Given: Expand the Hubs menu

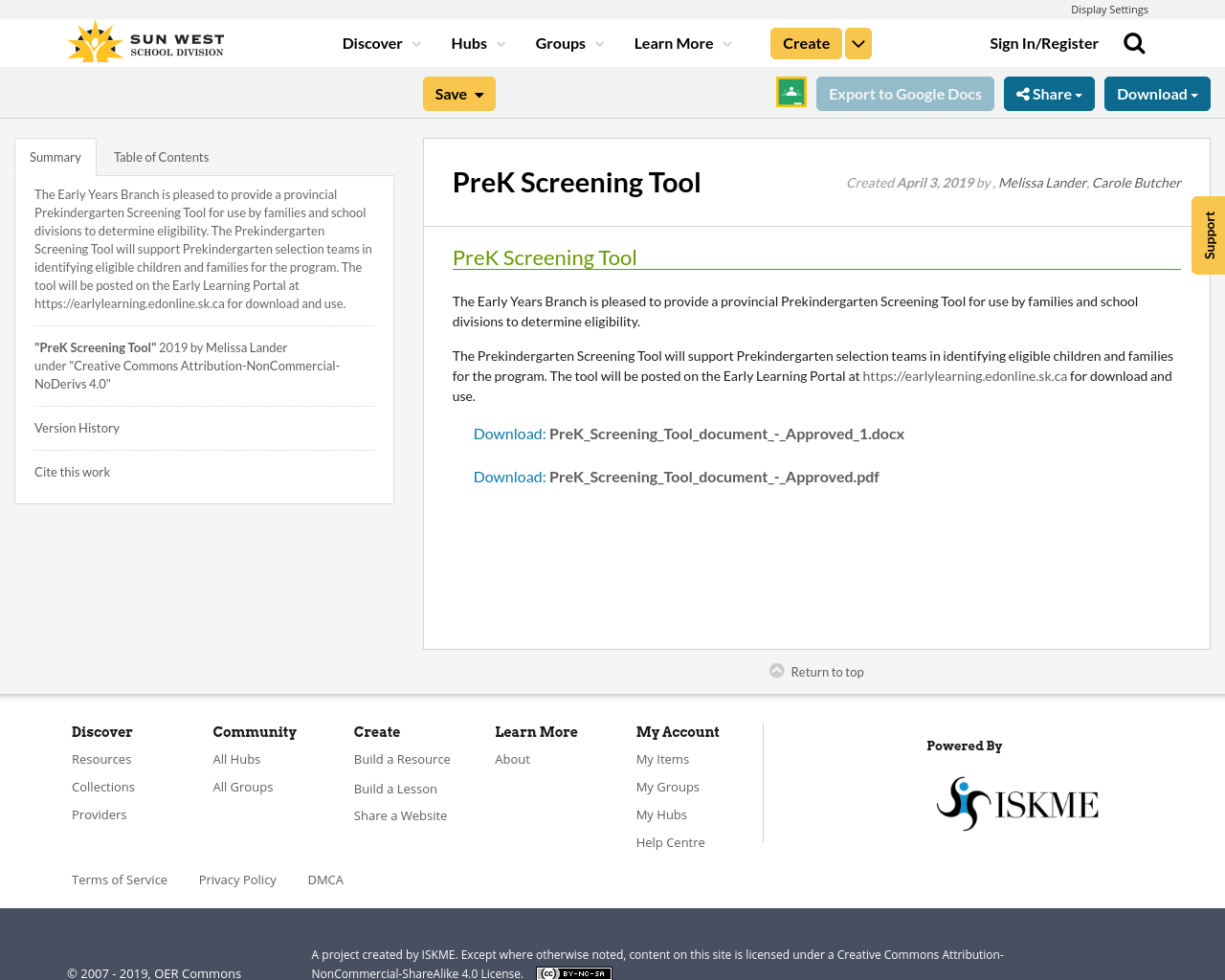Looking at the screenshot, I should pyautogui.click(x=478, y=42).
